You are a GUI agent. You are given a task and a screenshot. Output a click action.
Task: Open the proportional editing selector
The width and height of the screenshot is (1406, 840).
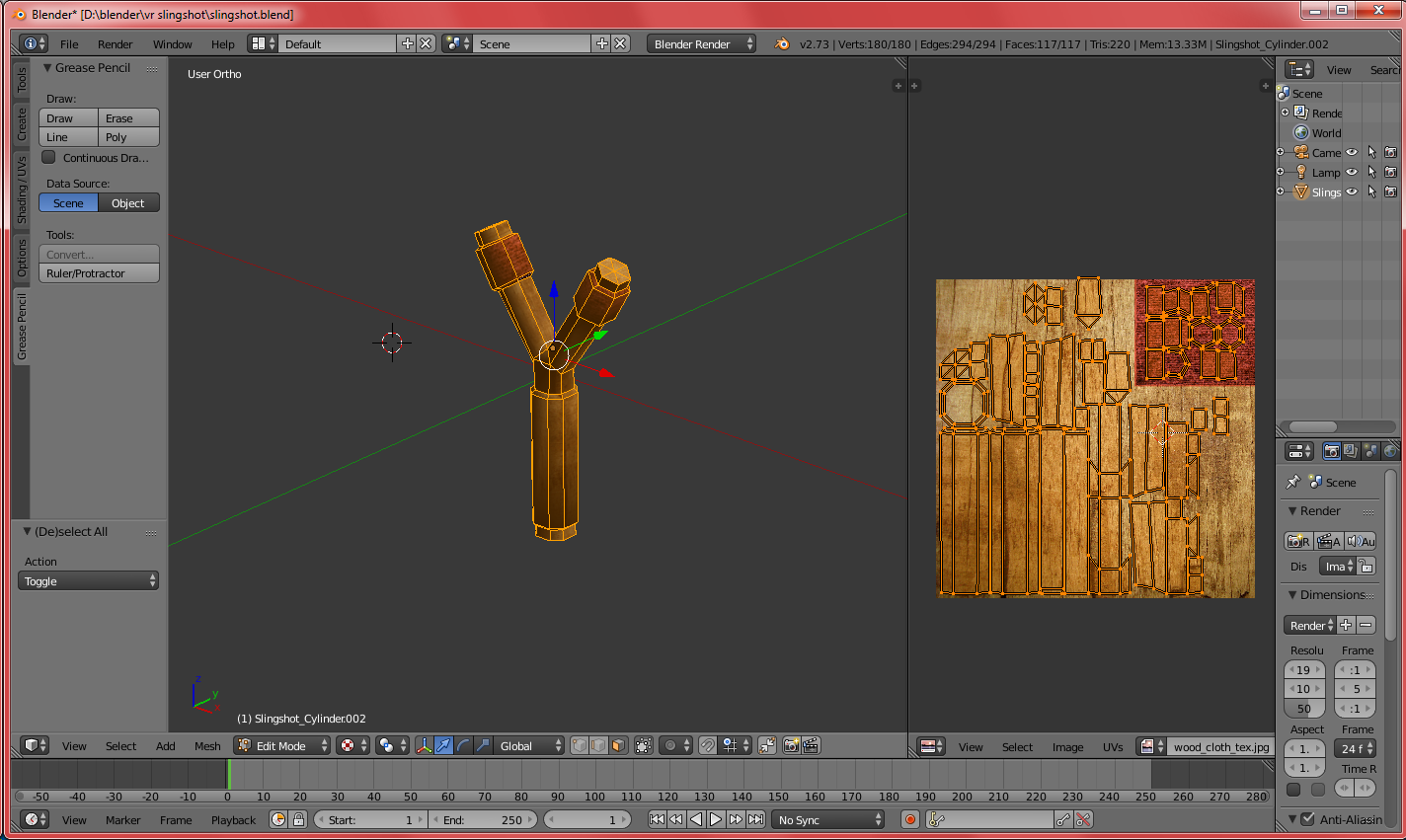click(676, 745)
